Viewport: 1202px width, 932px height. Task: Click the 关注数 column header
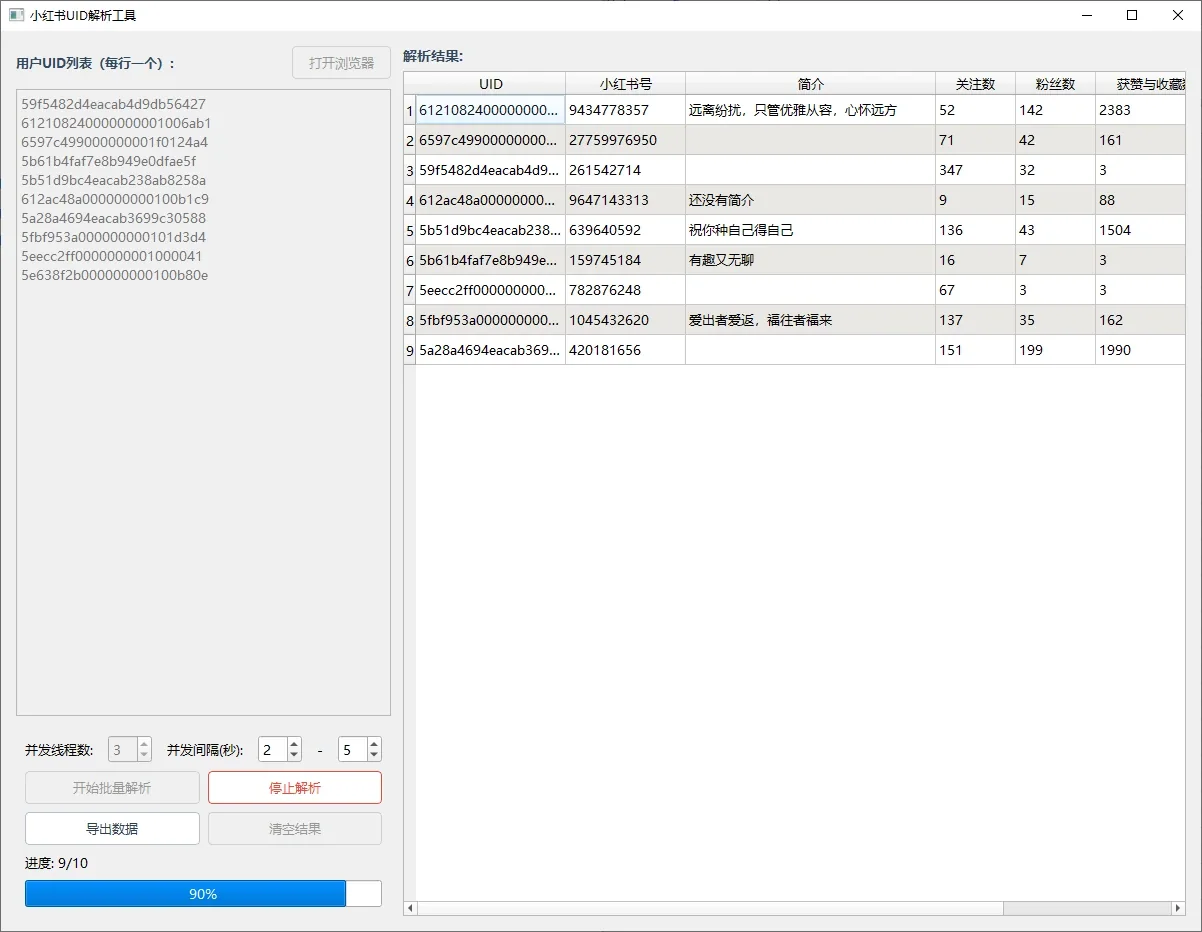975,84
